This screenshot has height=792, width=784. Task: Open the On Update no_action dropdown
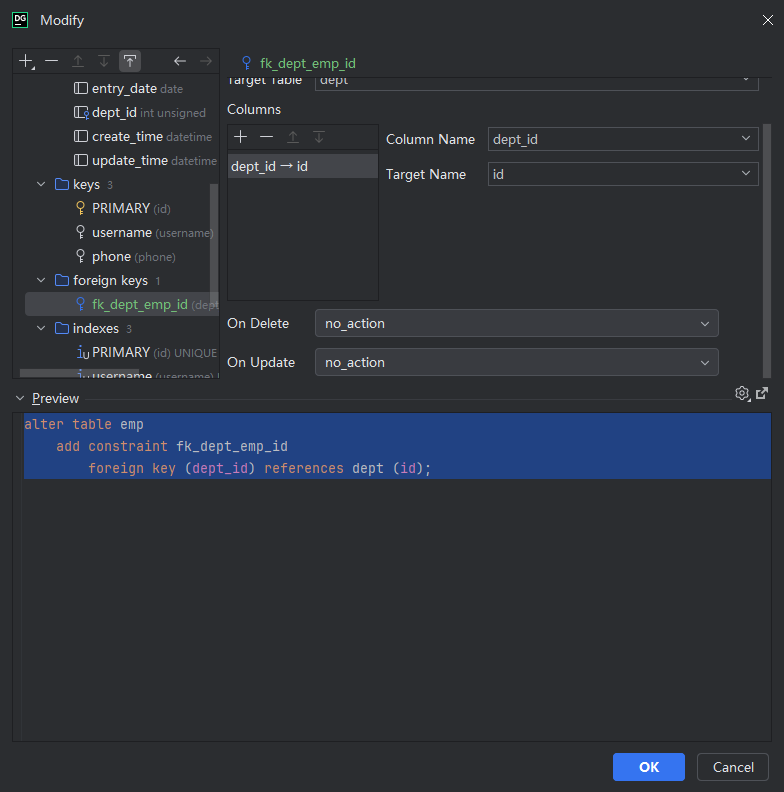pos(517,362)
